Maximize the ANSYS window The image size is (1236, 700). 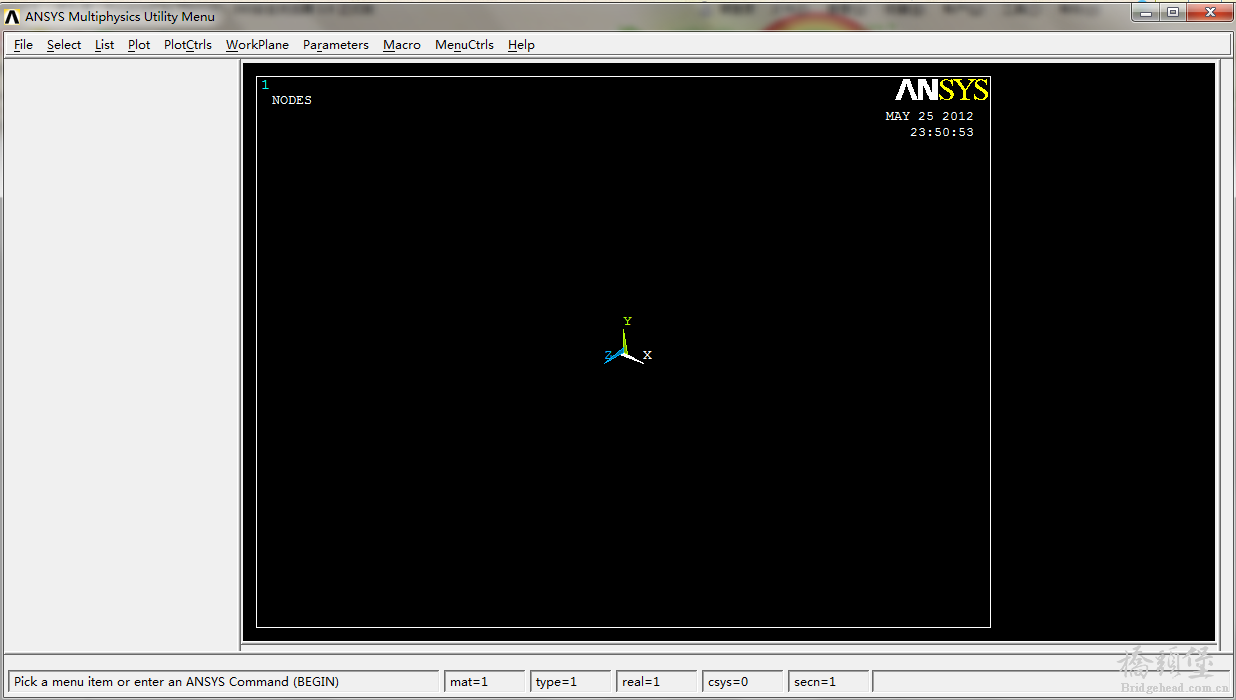click(x=1172, y=12)
